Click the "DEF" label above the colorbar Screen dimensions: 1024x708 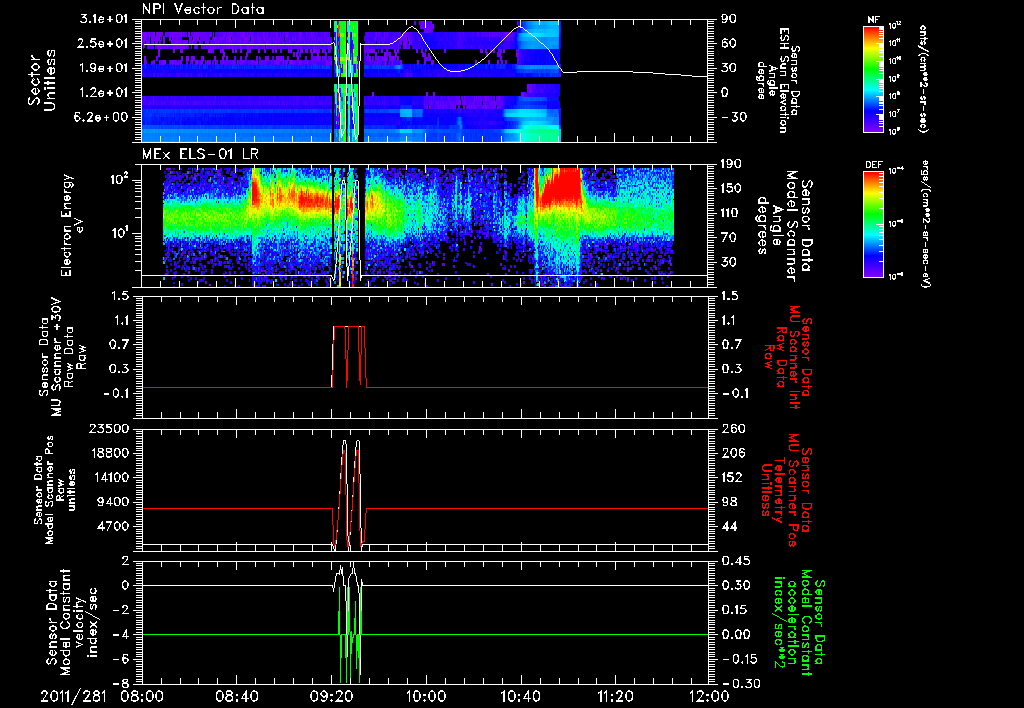pos(873,165)
